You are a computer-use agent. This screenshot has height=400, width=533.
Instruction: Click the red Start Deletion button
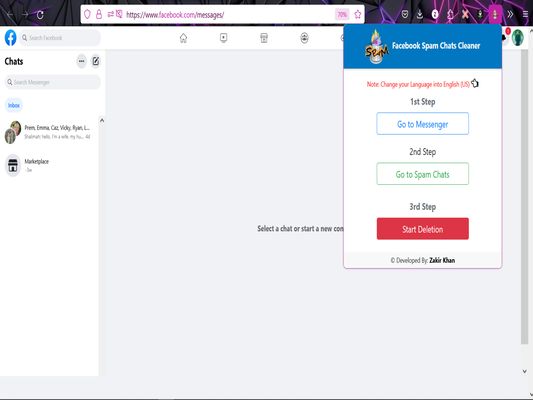click(x=423, y=229)
